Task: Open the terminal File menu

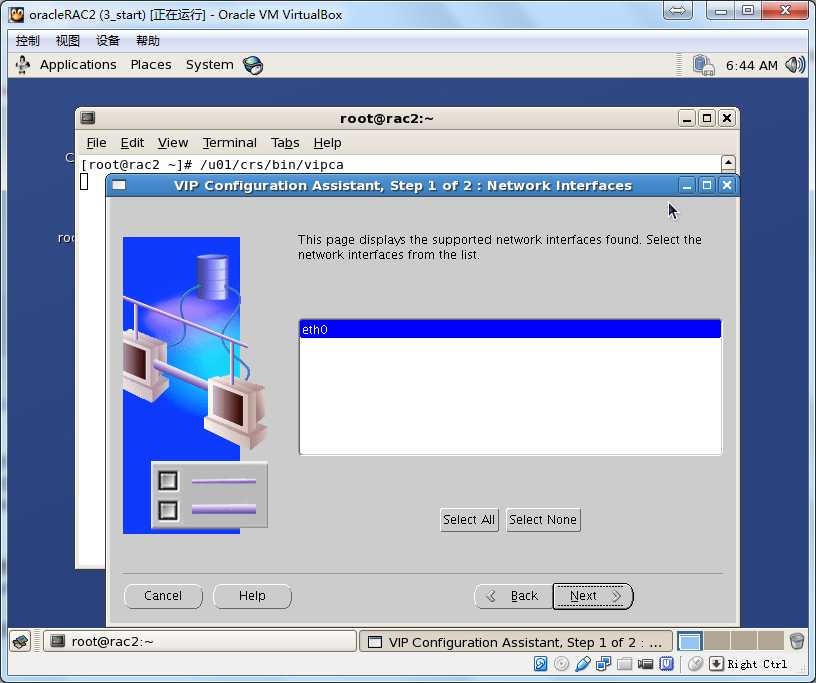Action: (96, 143)
